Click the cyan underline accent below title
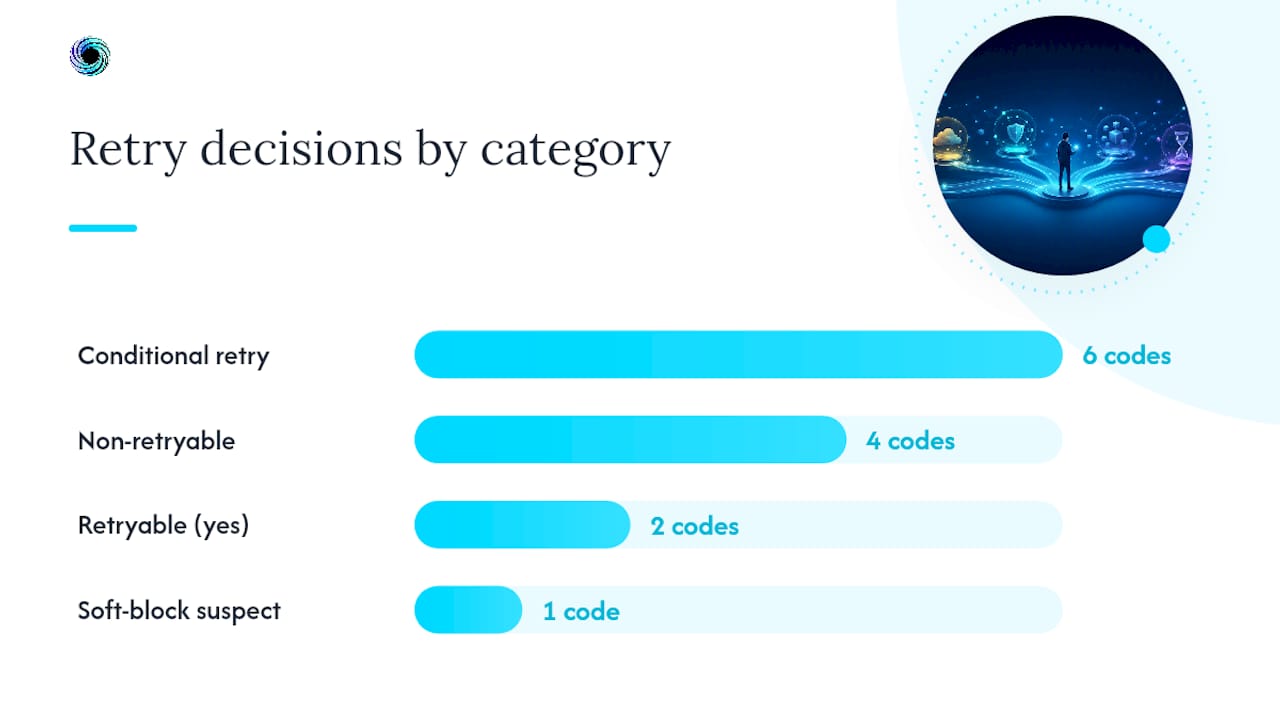The width and height of the screenshot is (1280, 720). coord(103,228)
